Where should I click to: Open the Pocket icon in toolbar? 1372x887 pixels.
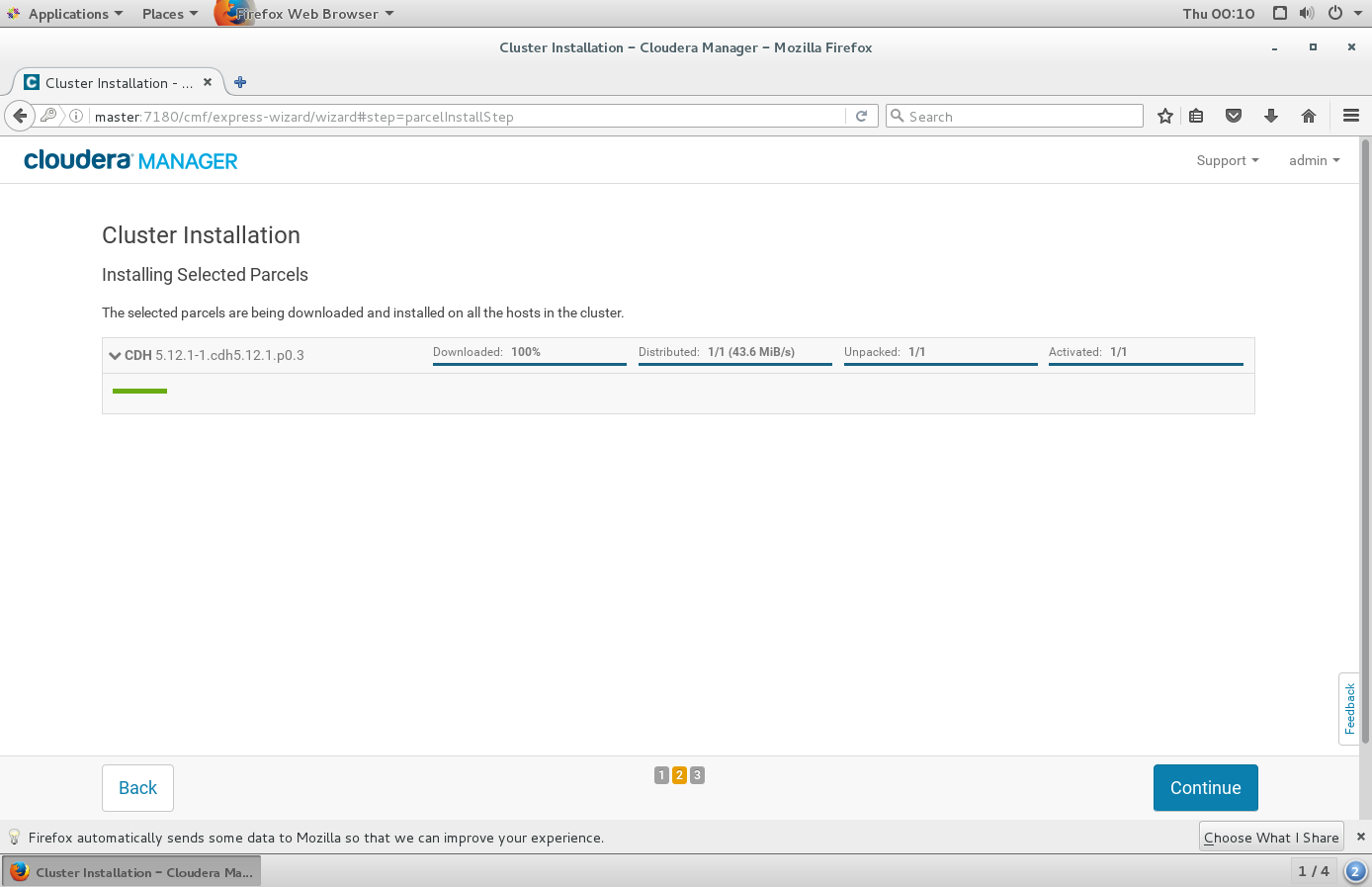tap(1234, 116)
